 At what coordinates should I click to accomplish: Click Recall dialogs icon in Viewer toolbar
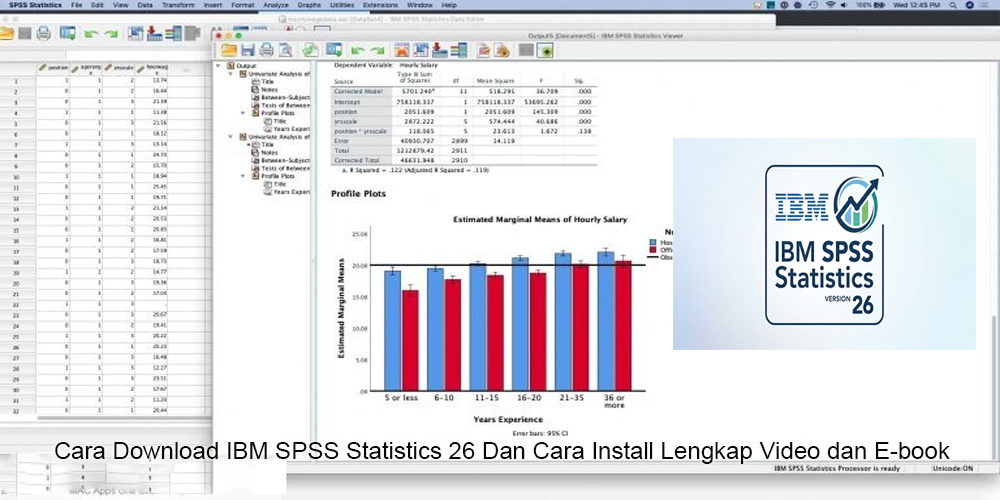point(334,50)
